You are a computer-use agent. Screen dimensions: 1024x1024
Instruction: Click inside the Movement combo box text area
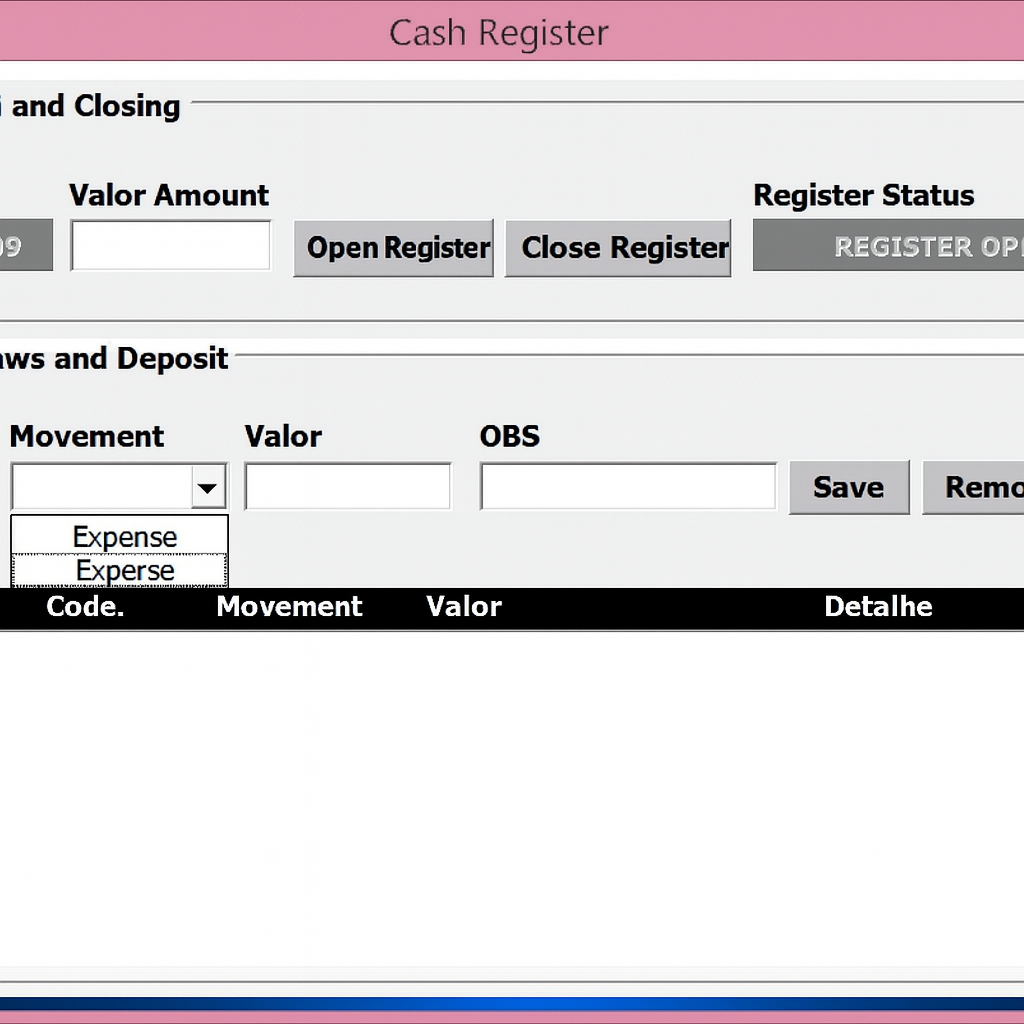tap(100, 488)
